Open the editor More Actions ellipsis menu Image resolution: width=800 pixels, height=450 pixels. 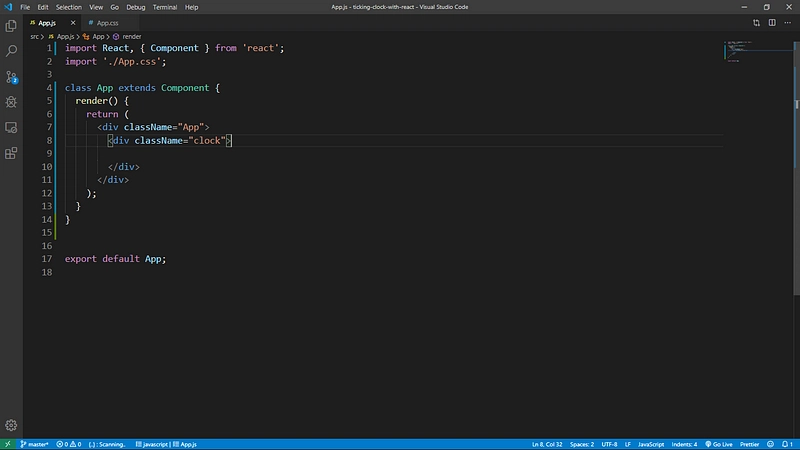pos(787,22)
